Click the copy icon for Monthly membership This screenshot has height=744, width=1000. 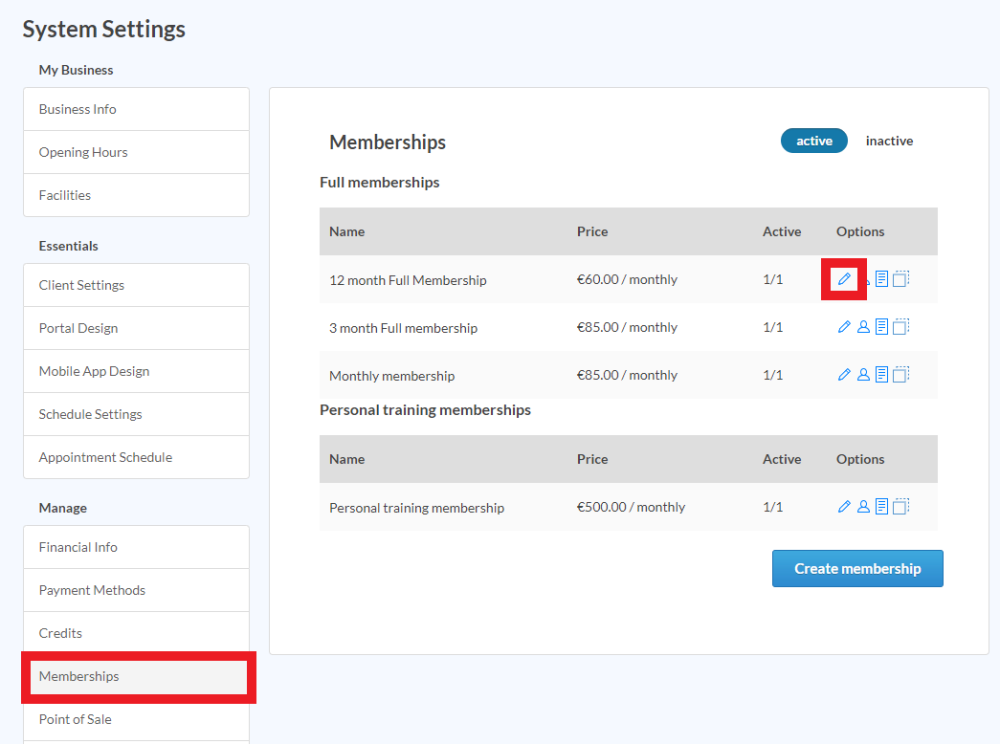901,375
